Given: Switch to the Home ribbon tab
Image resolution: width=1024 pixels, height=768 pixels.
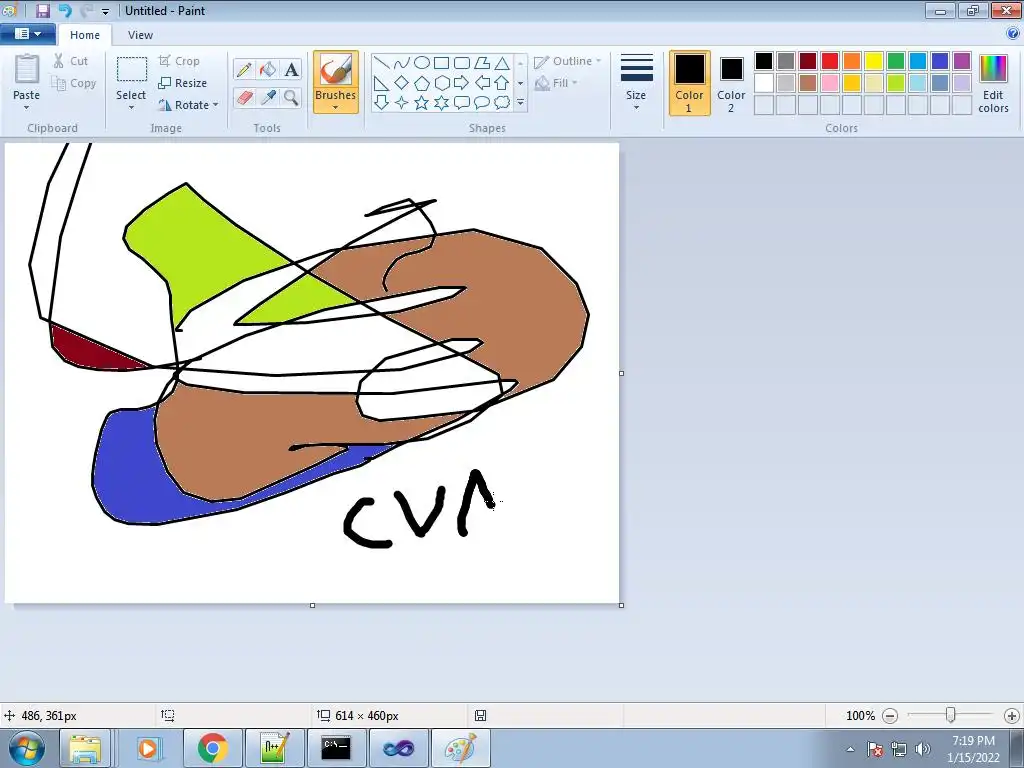Looking at the screenshot, I should 85,35.
